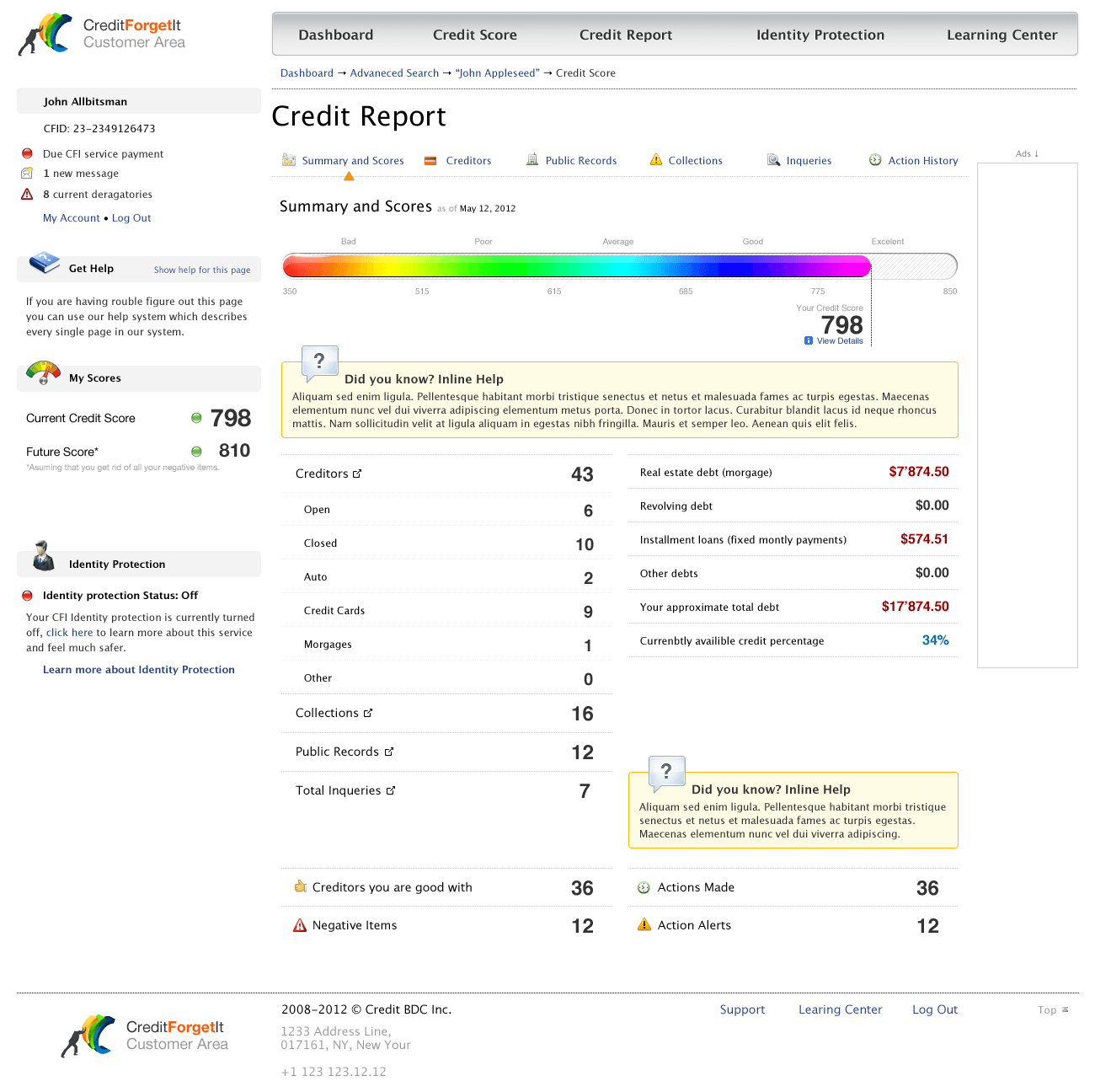Open Total Inqueries external link icon
The height and width of the screenshot is (1092, 1095).
pos(391,790)
